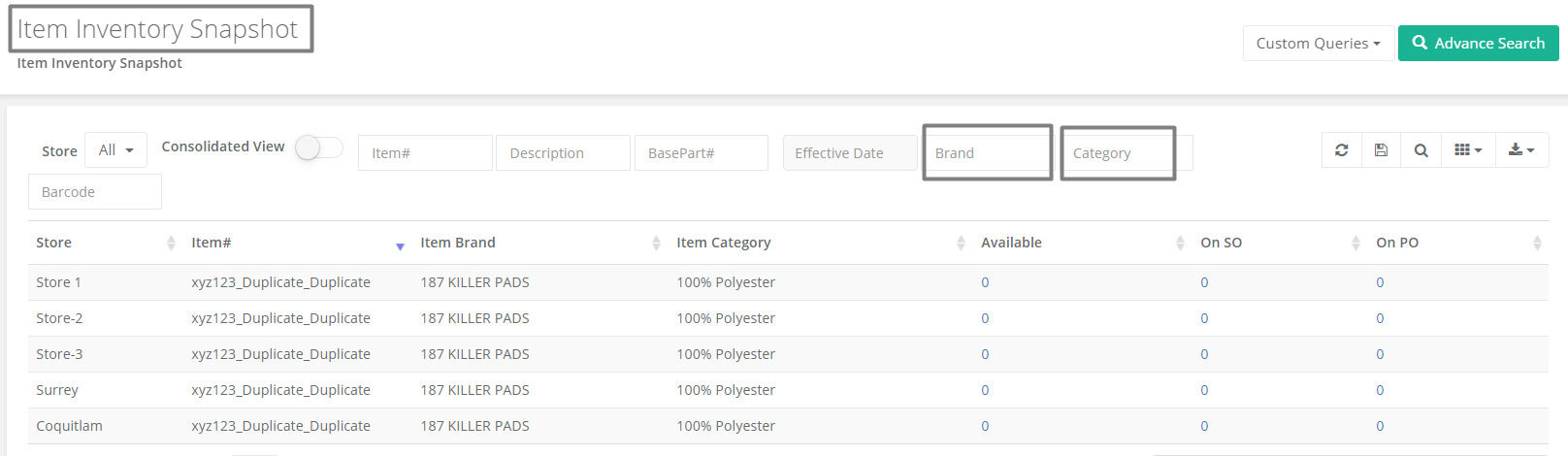Image resolution: width=1568 pixels, height=456 pixels.
Task: Click the refresh icon in the toolbar
Action: click(1341, 150)
